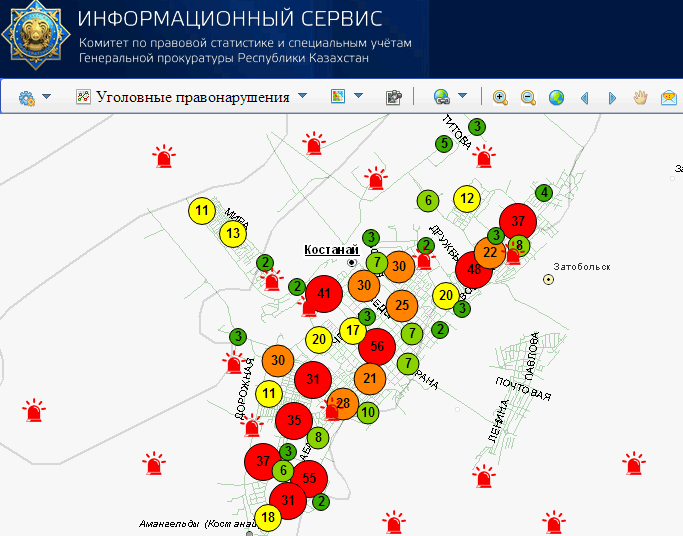Select the yellow cluster marker 13
This screenshot has height=536, width=683.
(233, 234)
